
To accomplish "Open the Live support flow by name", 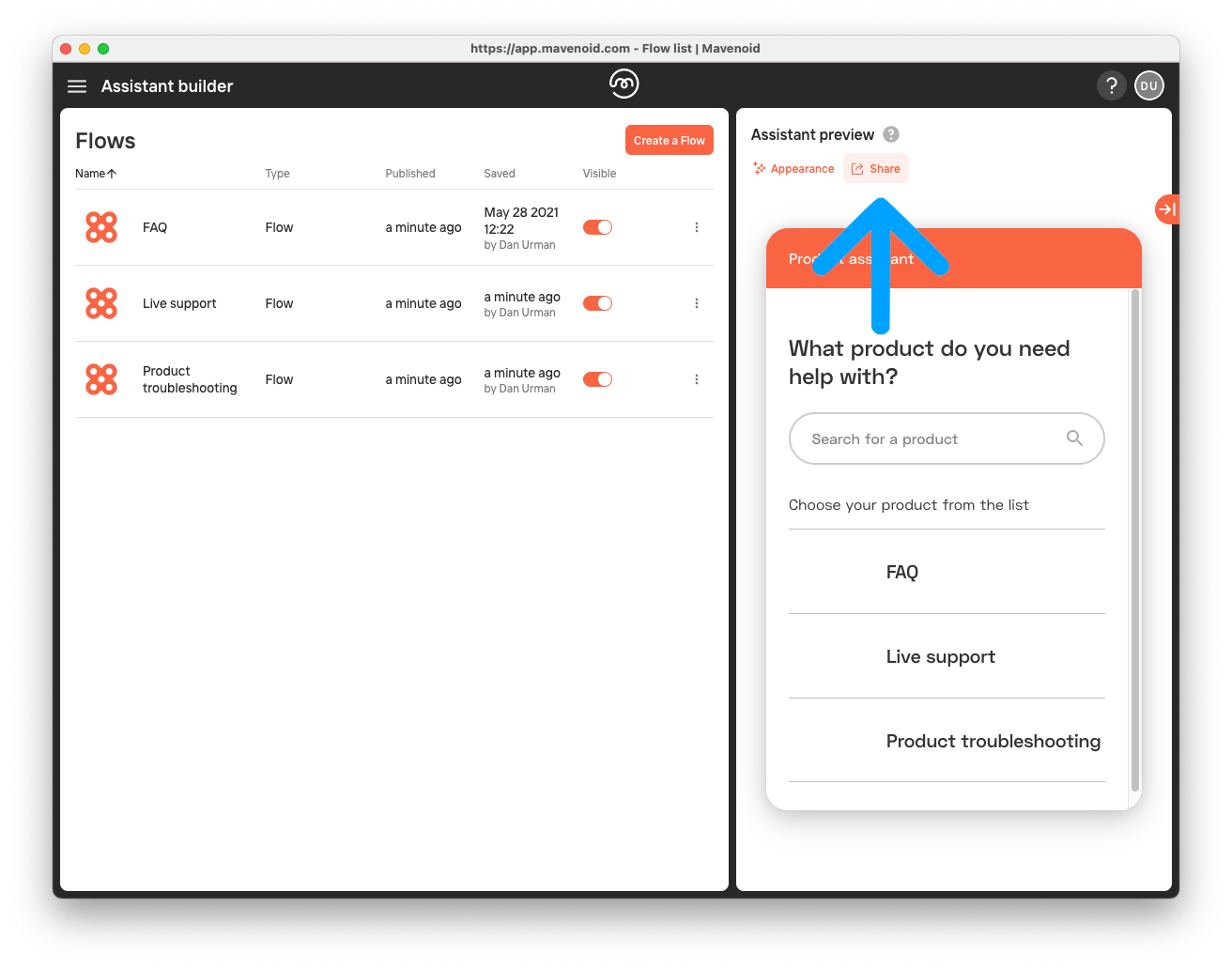I will (179, 303).
